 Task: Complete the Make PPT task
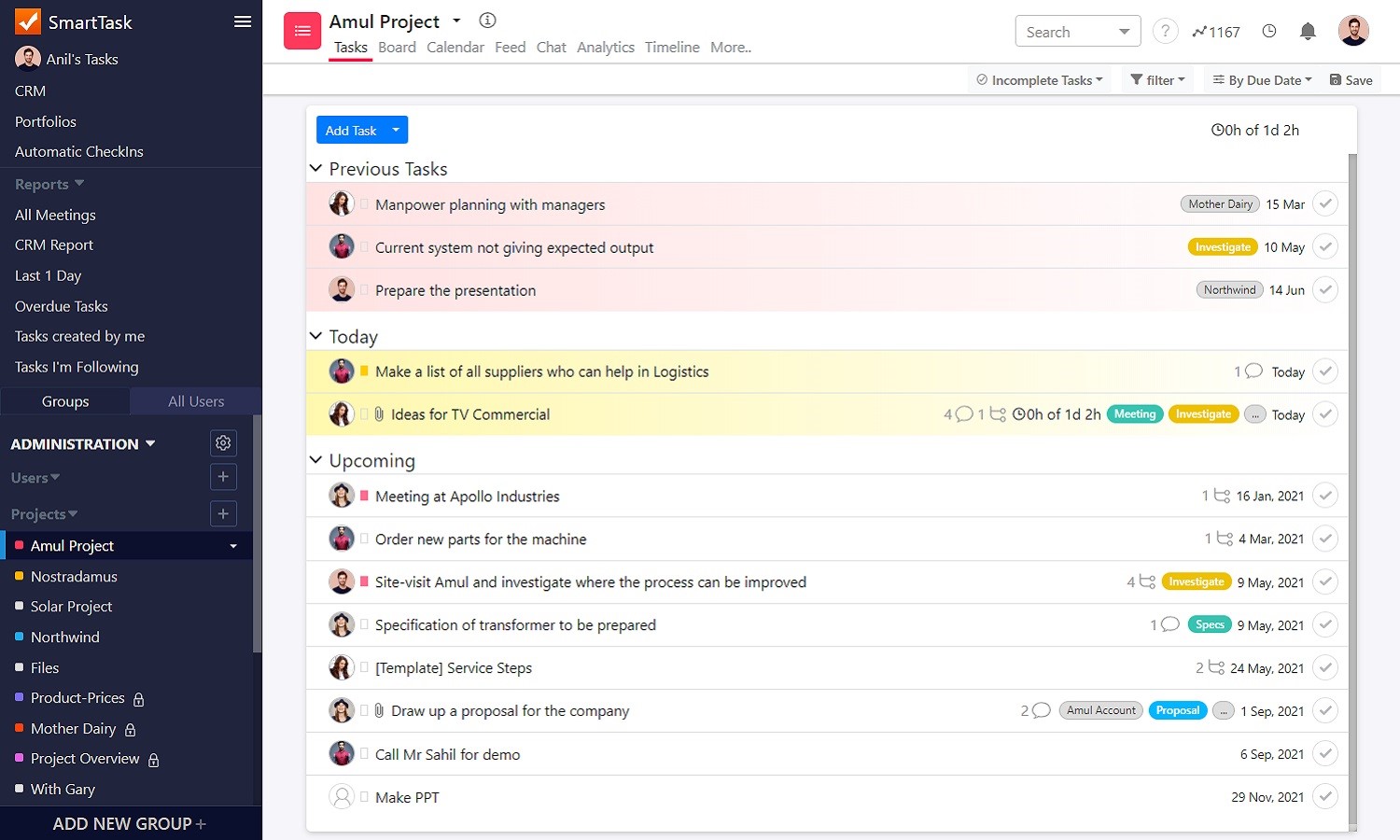click(x=1325, y=797)
